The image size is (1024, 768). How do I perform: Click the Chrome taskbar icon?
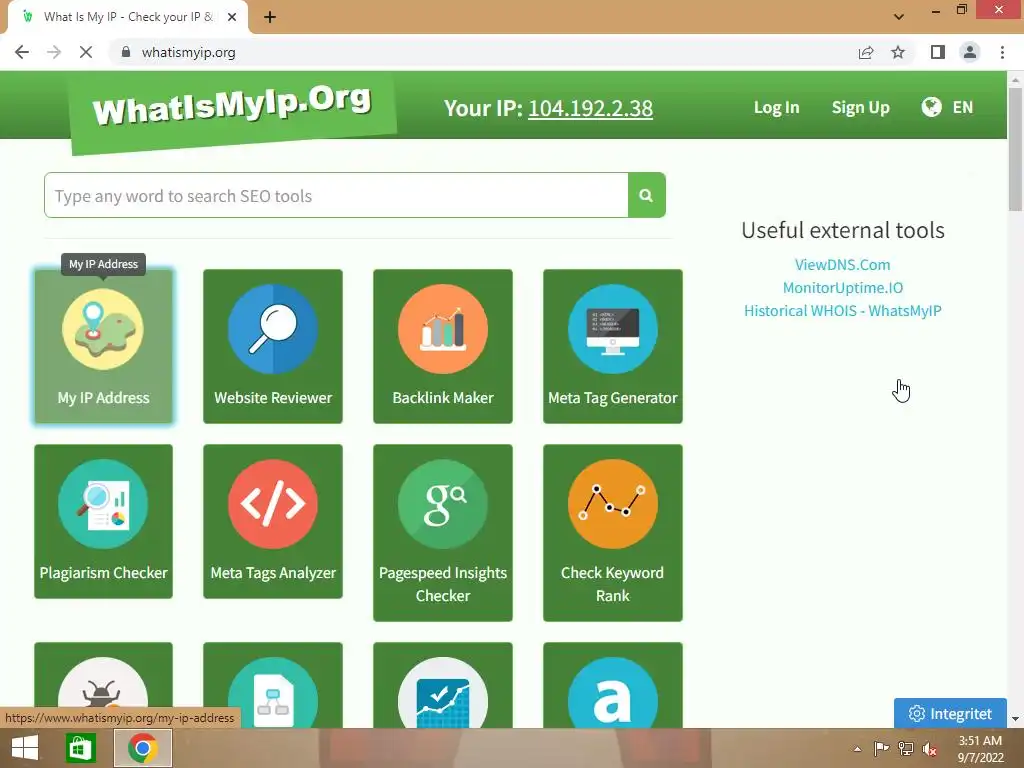pyautogui.click(x=143, y=748)
